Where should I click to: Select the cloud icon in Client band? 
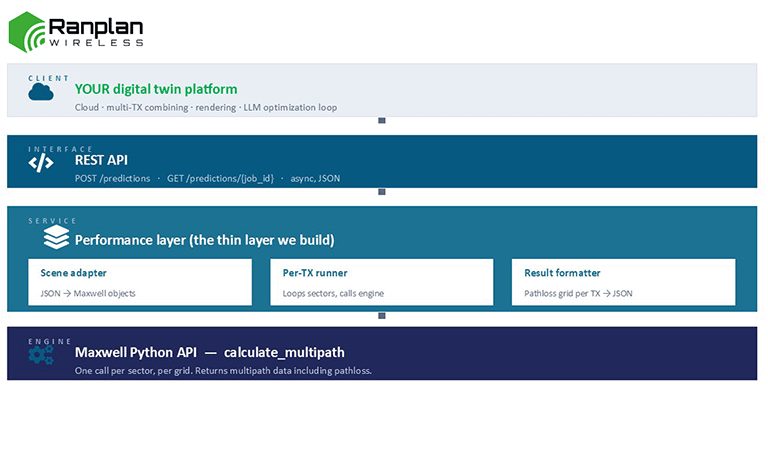point(41,92)
